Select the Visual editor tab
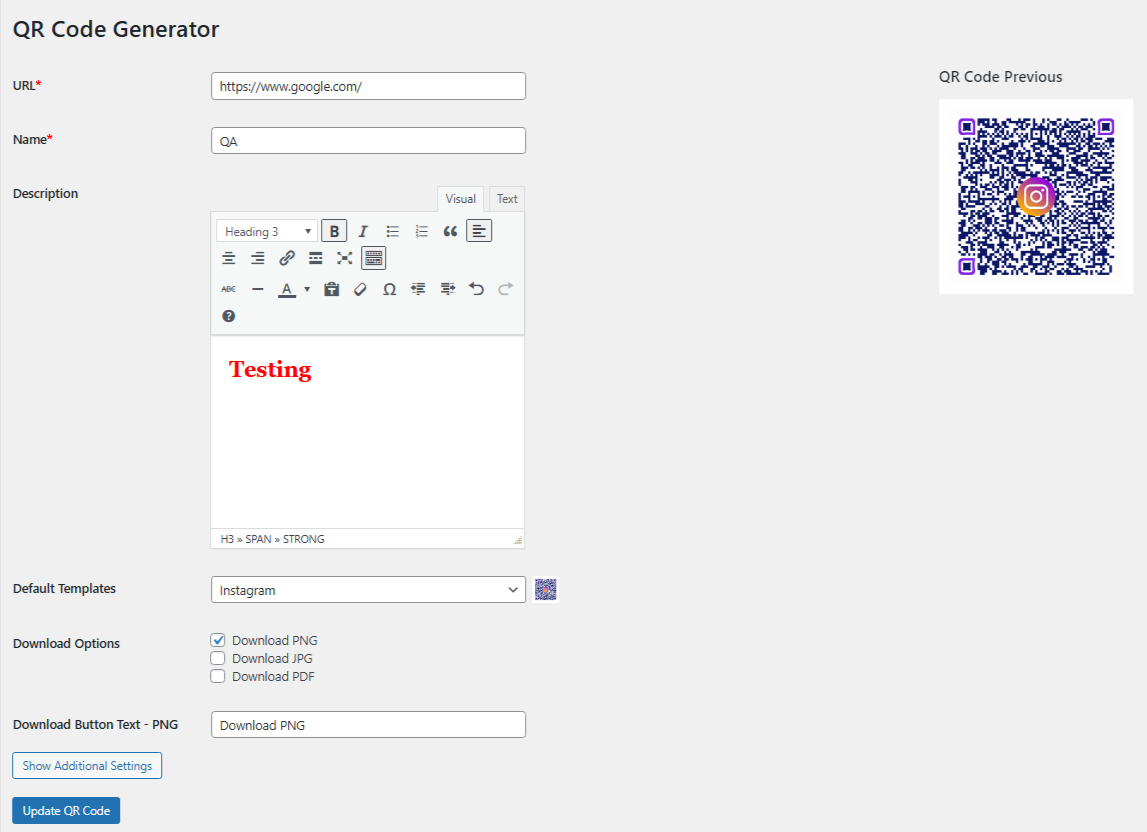This screenshot has height=832, width=1147. tap(461, 199)
